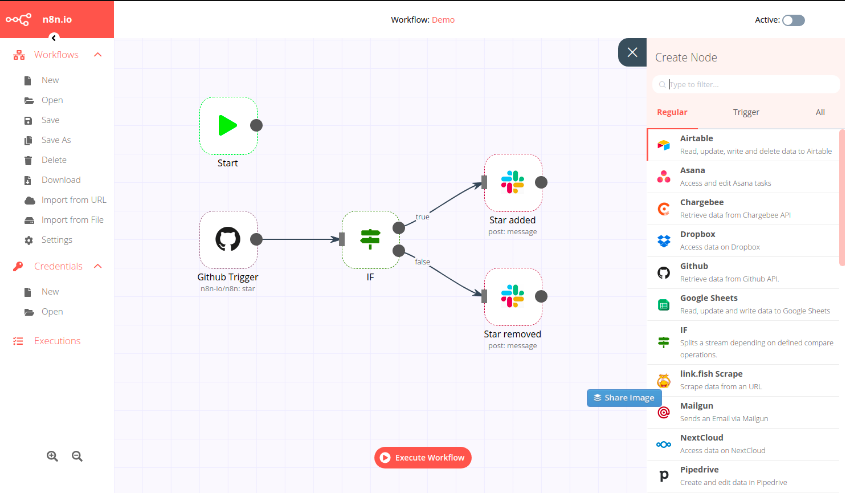Click the node list scrollbar

tap(842, 197)
